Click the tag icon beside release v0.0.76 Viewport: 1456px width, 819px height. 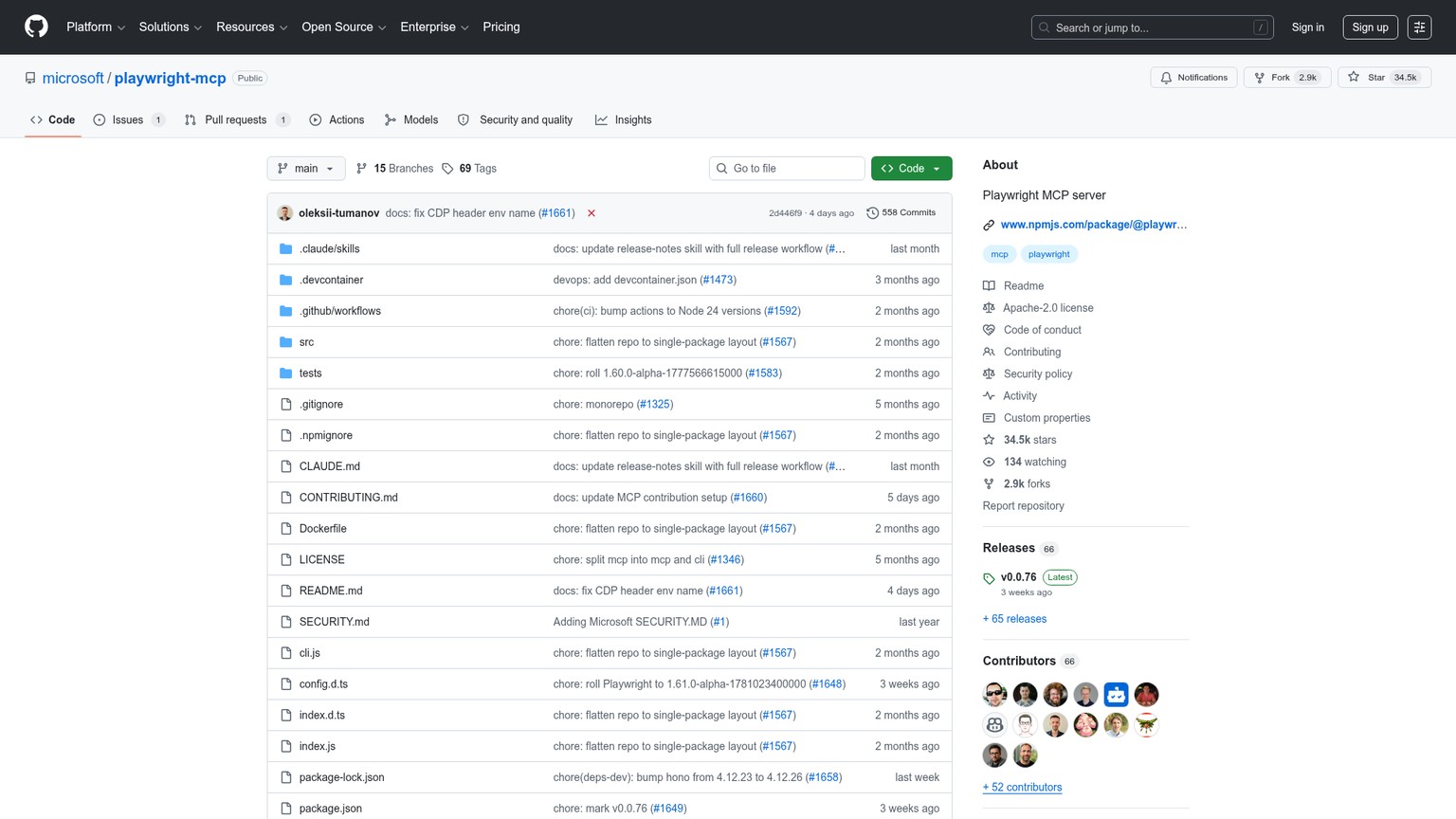989,578
